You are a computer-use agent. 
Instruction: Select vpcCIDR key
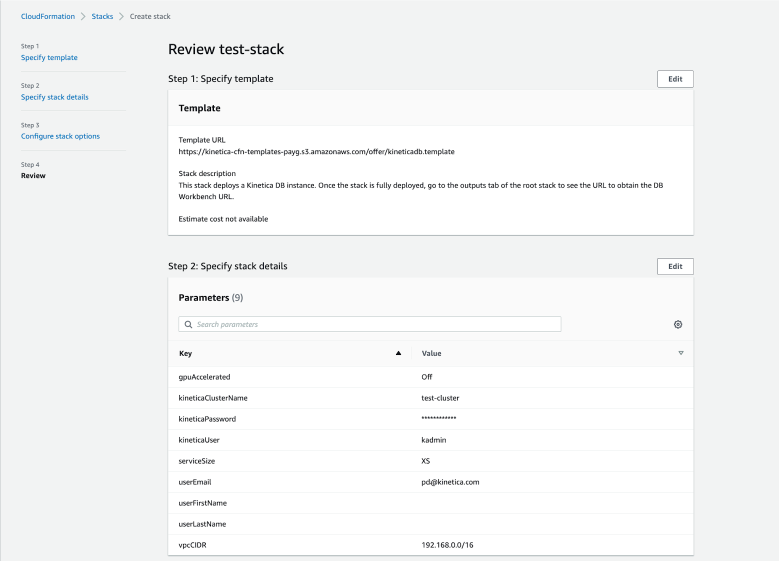point(192,545)
